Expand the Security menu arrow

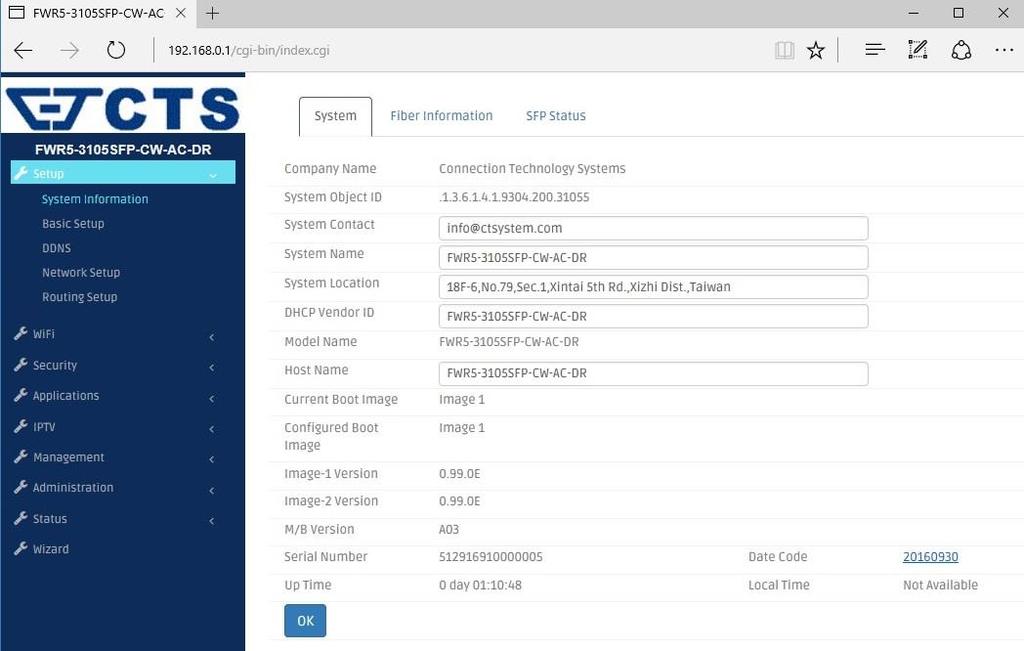point(212,368)
